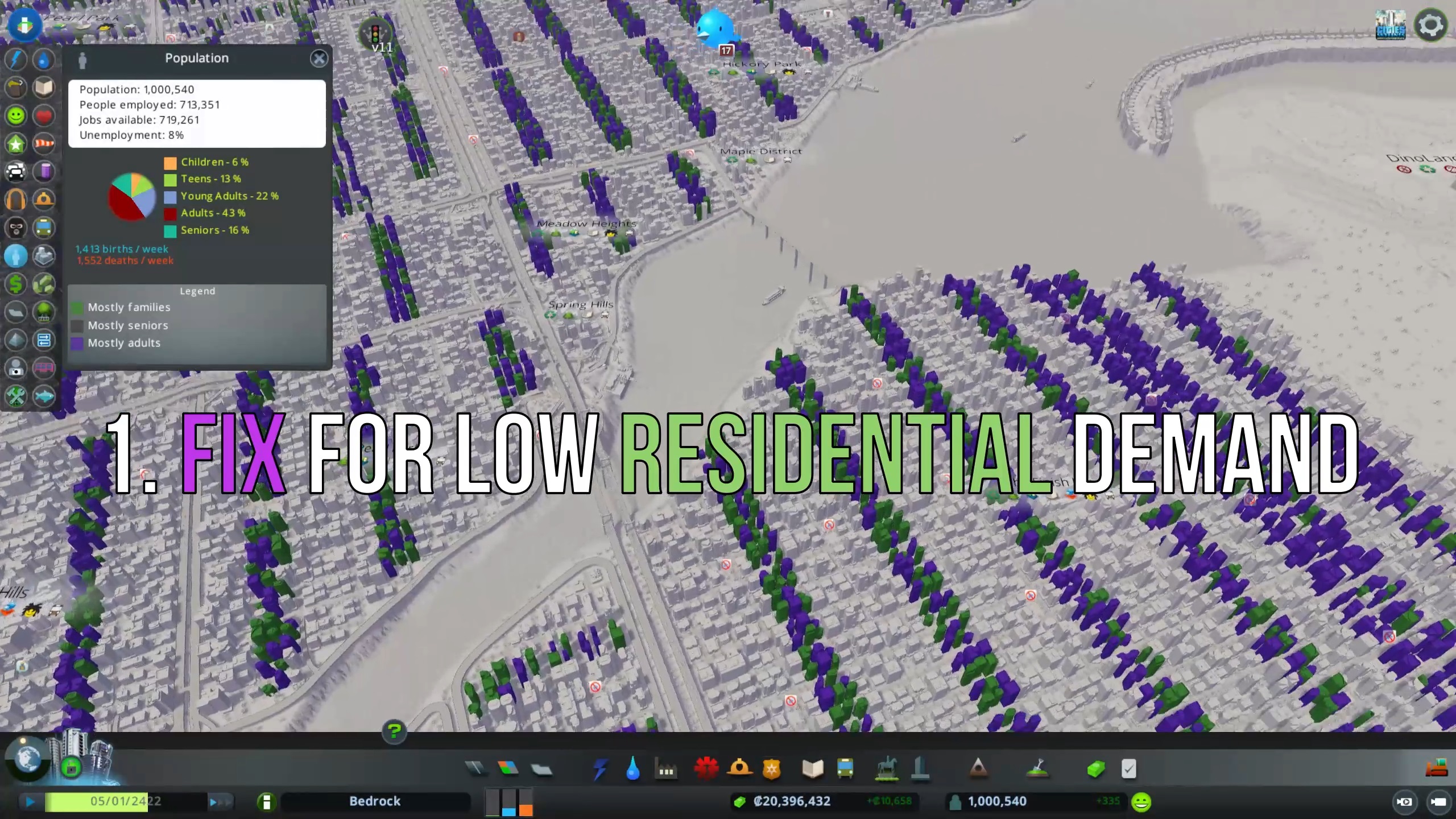Viewport: 1456px width, 819px height.
Task: Expand the zoning demand bars
Action: coord(509,802)
